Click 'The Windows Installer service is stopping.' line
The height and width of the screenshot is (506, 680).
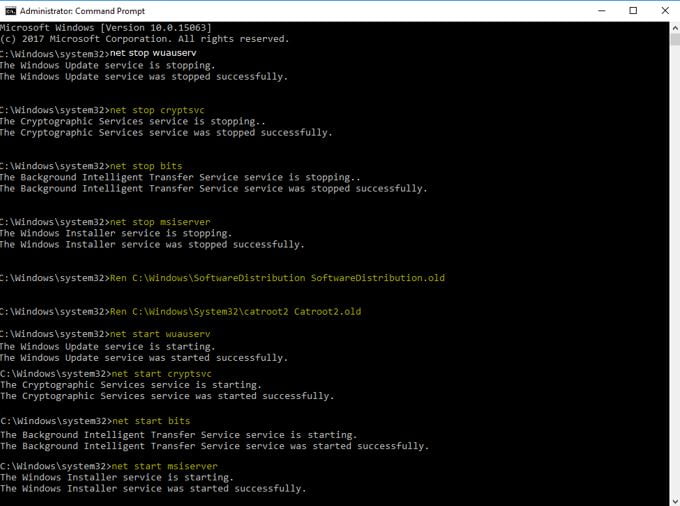[x=116, y=233]
